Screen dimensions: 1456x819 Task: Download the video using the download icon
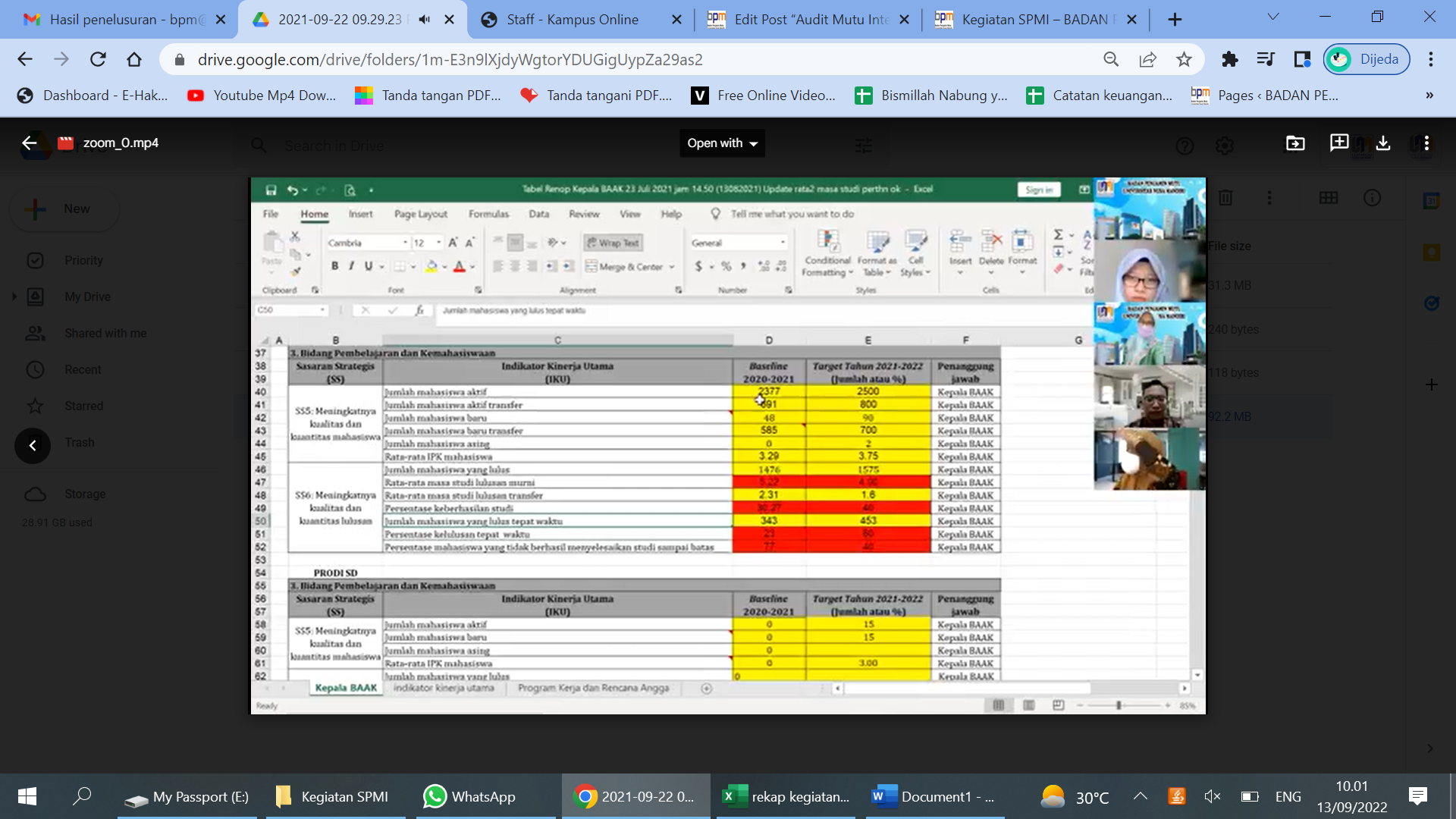pos(1383,143)
